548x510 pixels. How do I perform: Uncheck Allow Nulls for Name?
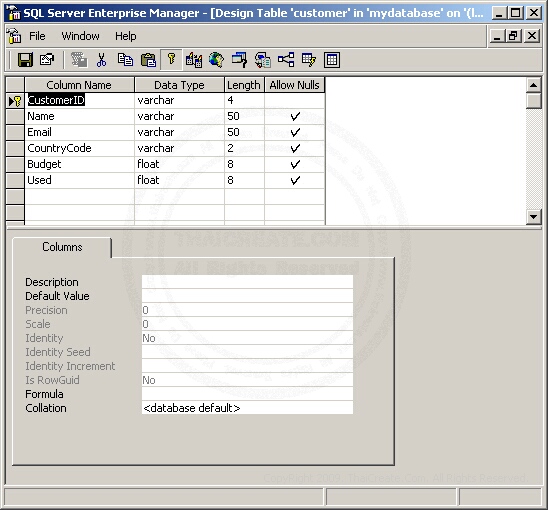click(295, 116)
